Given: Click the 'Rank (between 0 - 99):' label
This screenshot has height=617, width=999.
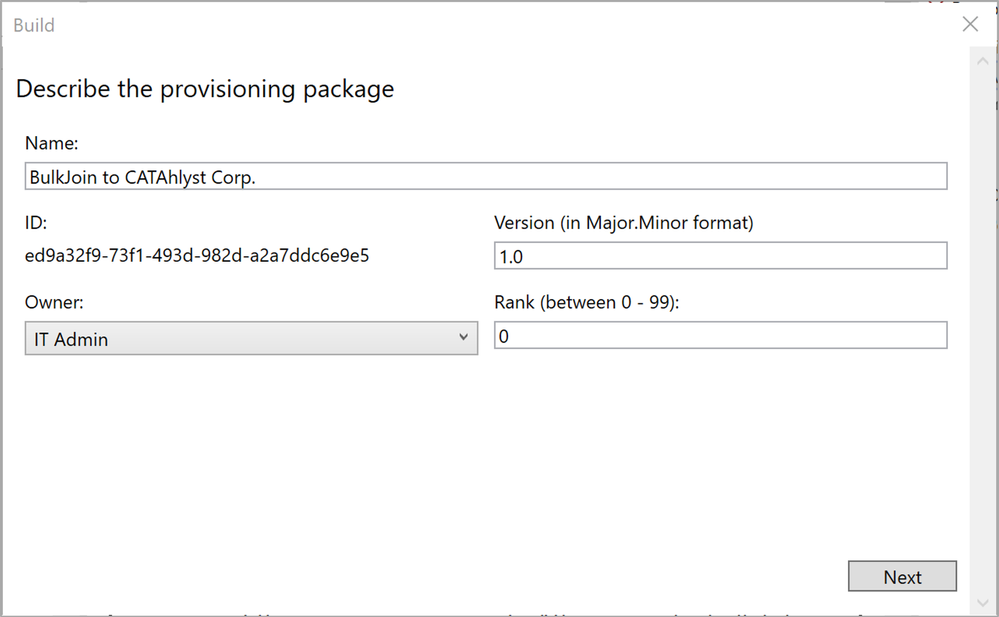Looking at the screenshot, I should click(x=586, y=302).
